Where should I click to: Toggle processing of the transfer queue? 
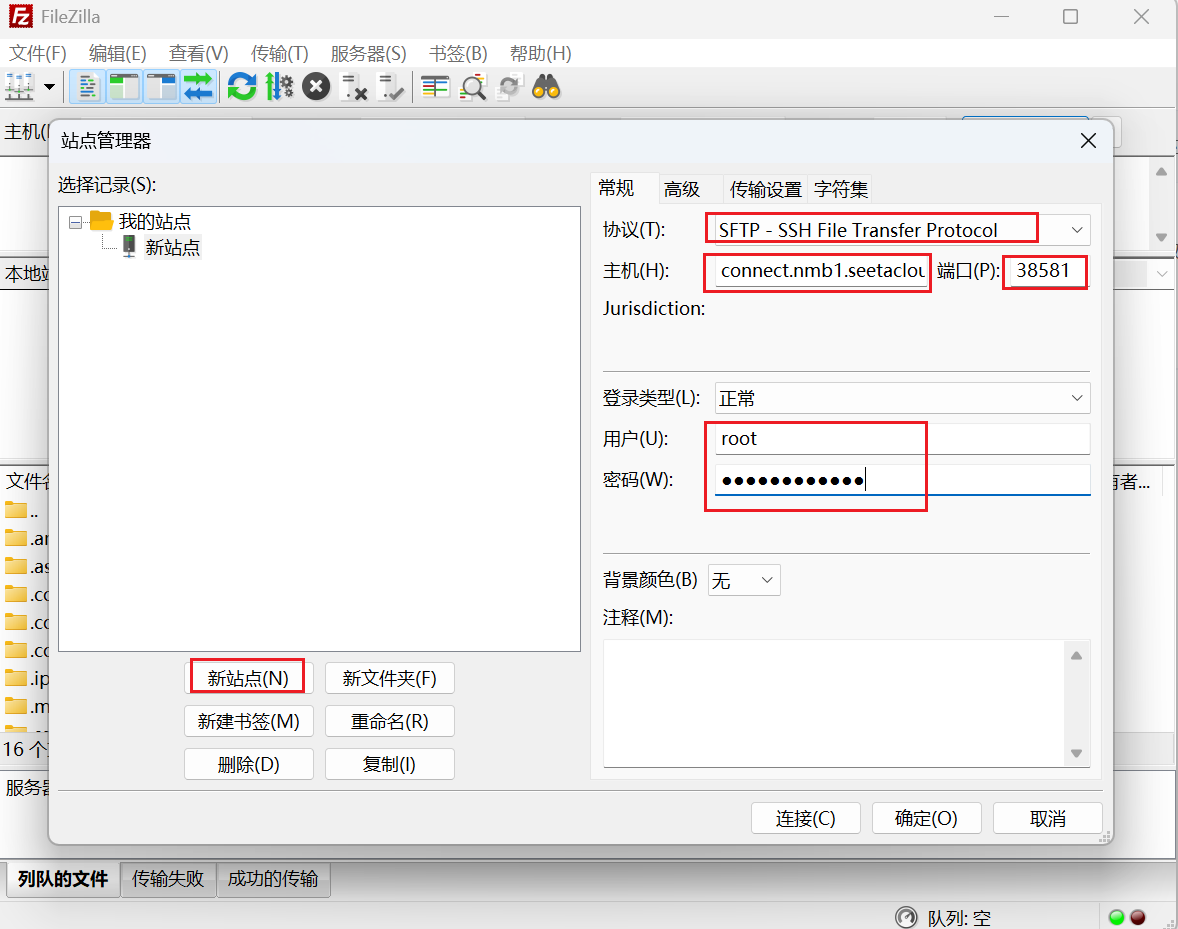[x=279, y=87]
